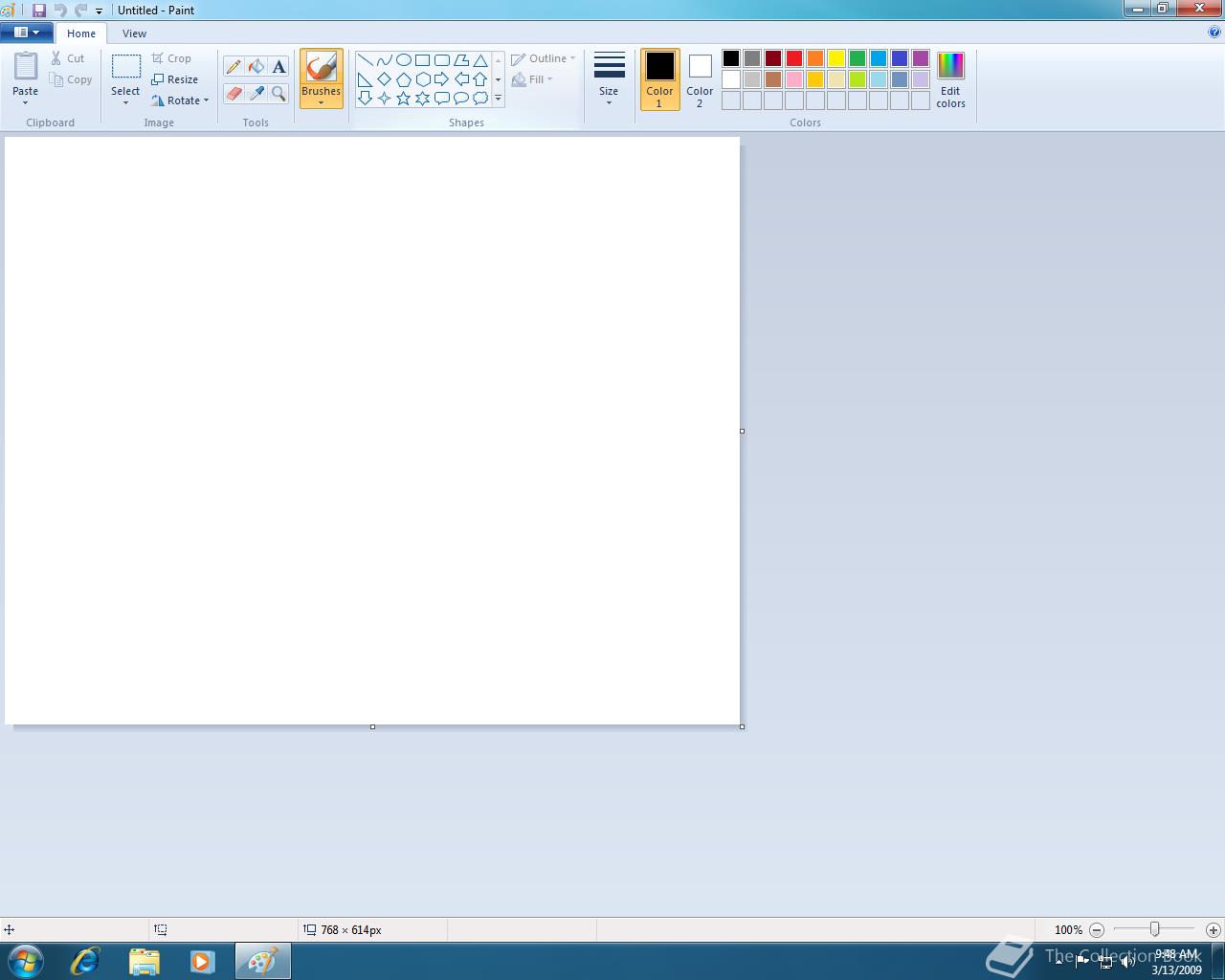
Task: Pick the green color swatch
Action: (857, 58)
